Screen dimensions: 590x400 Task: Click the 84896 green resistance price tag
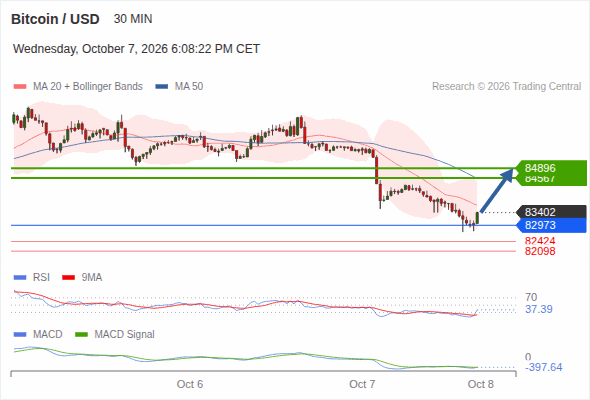551,168
